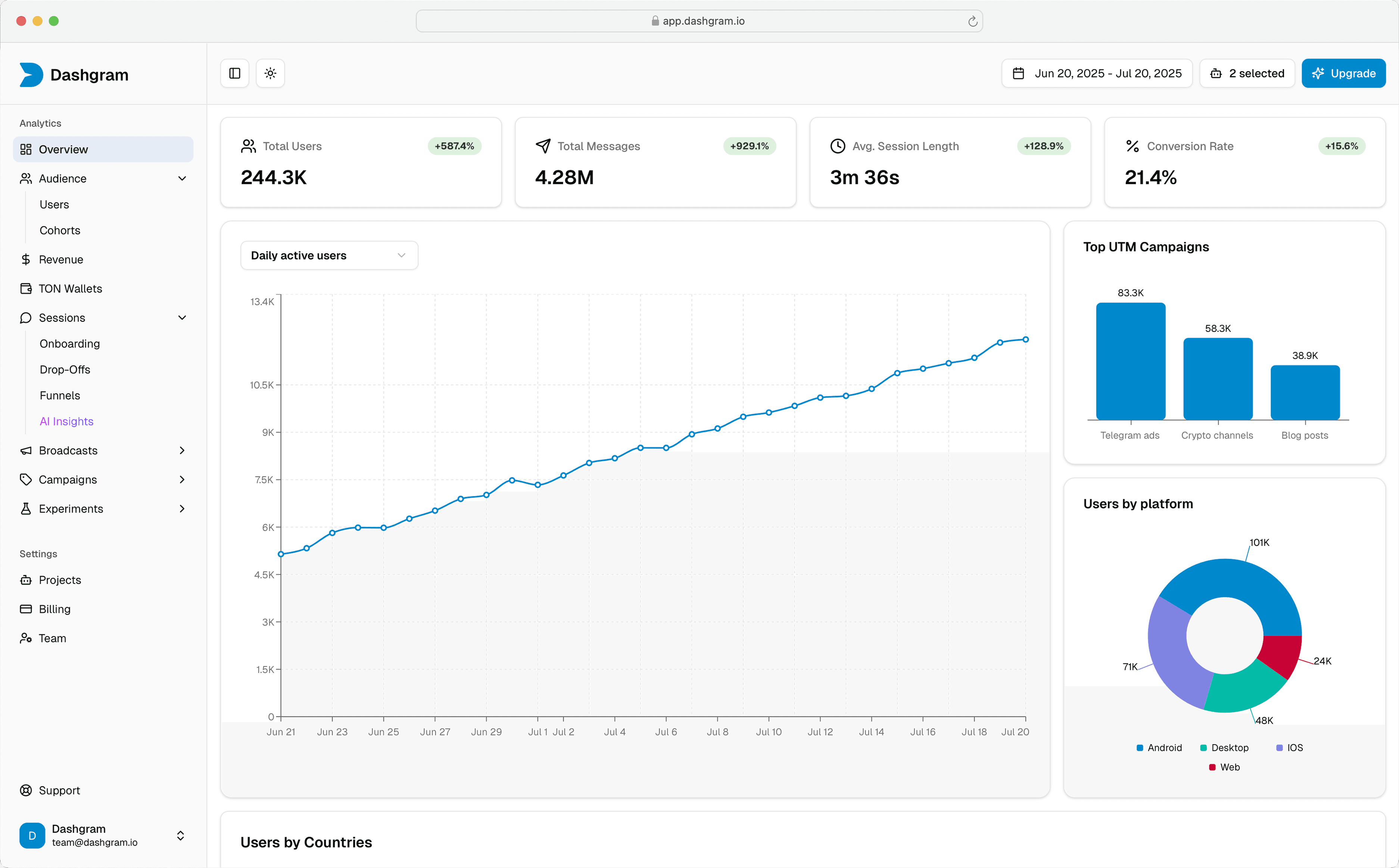Click the Blog posts bar
Image resolution: width=1399 pixels, height=868 pixels.
[x=1305, y=393]
